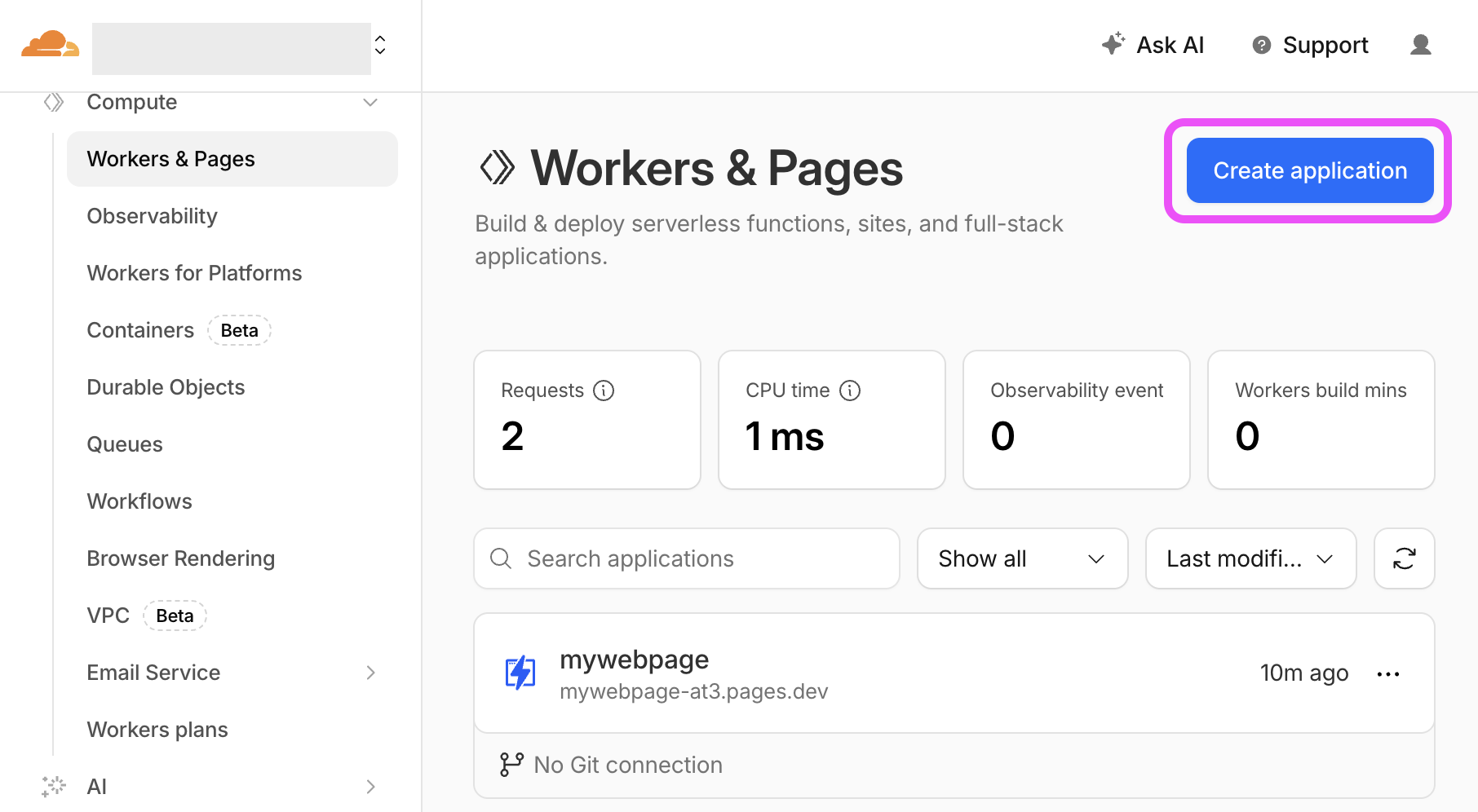Click the Requests info icon

pos(604,390)
